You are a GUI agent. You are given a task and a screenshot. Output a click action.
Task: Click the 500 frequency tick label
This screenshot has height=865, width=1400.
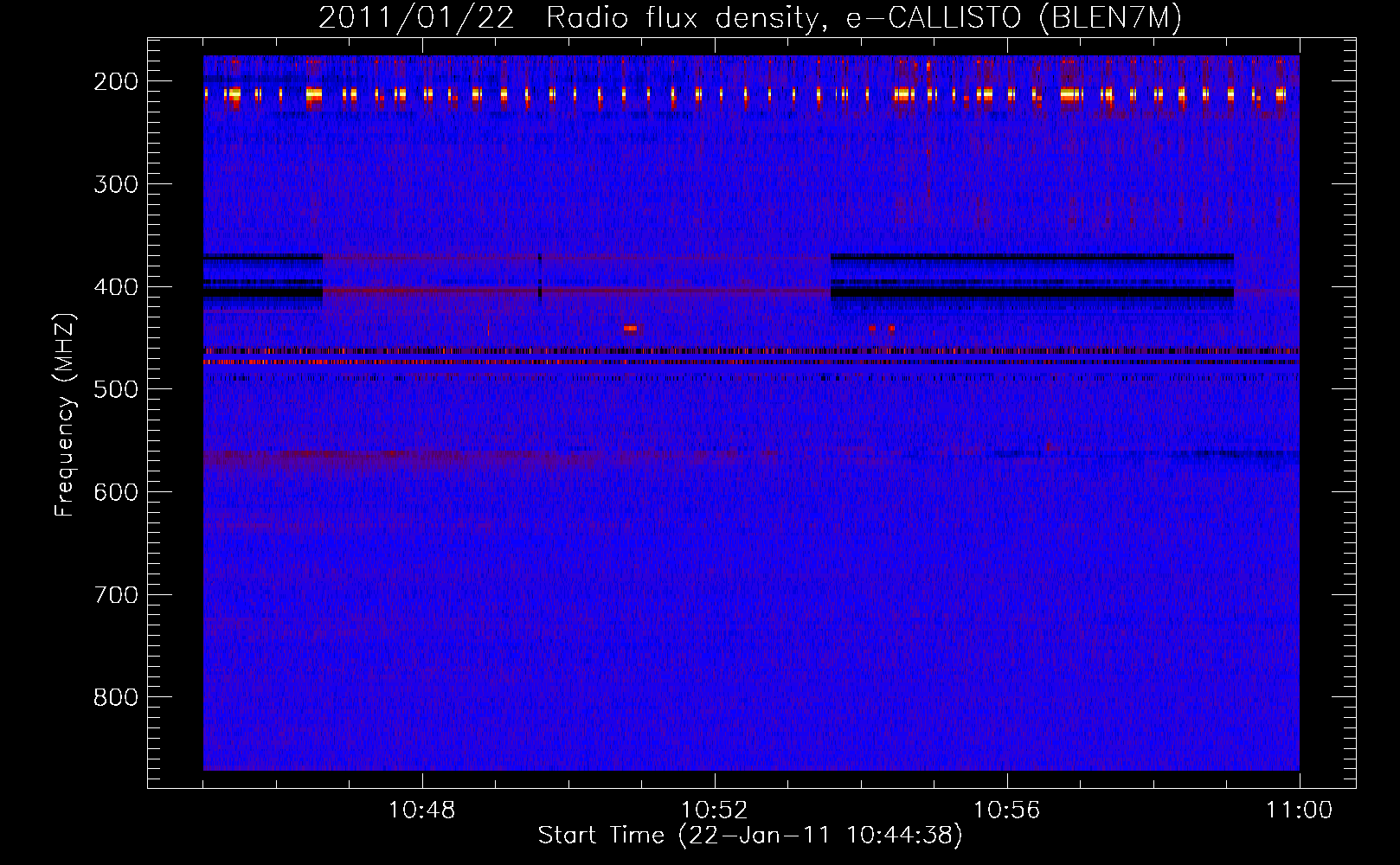[116, 389]
